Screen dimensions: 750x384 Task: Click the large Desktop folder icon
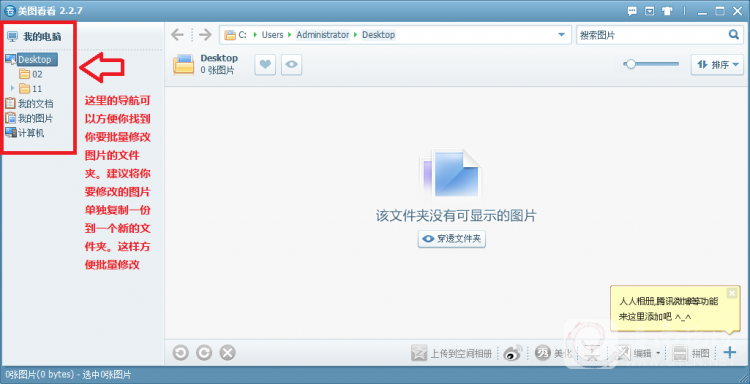pos(184,65)
